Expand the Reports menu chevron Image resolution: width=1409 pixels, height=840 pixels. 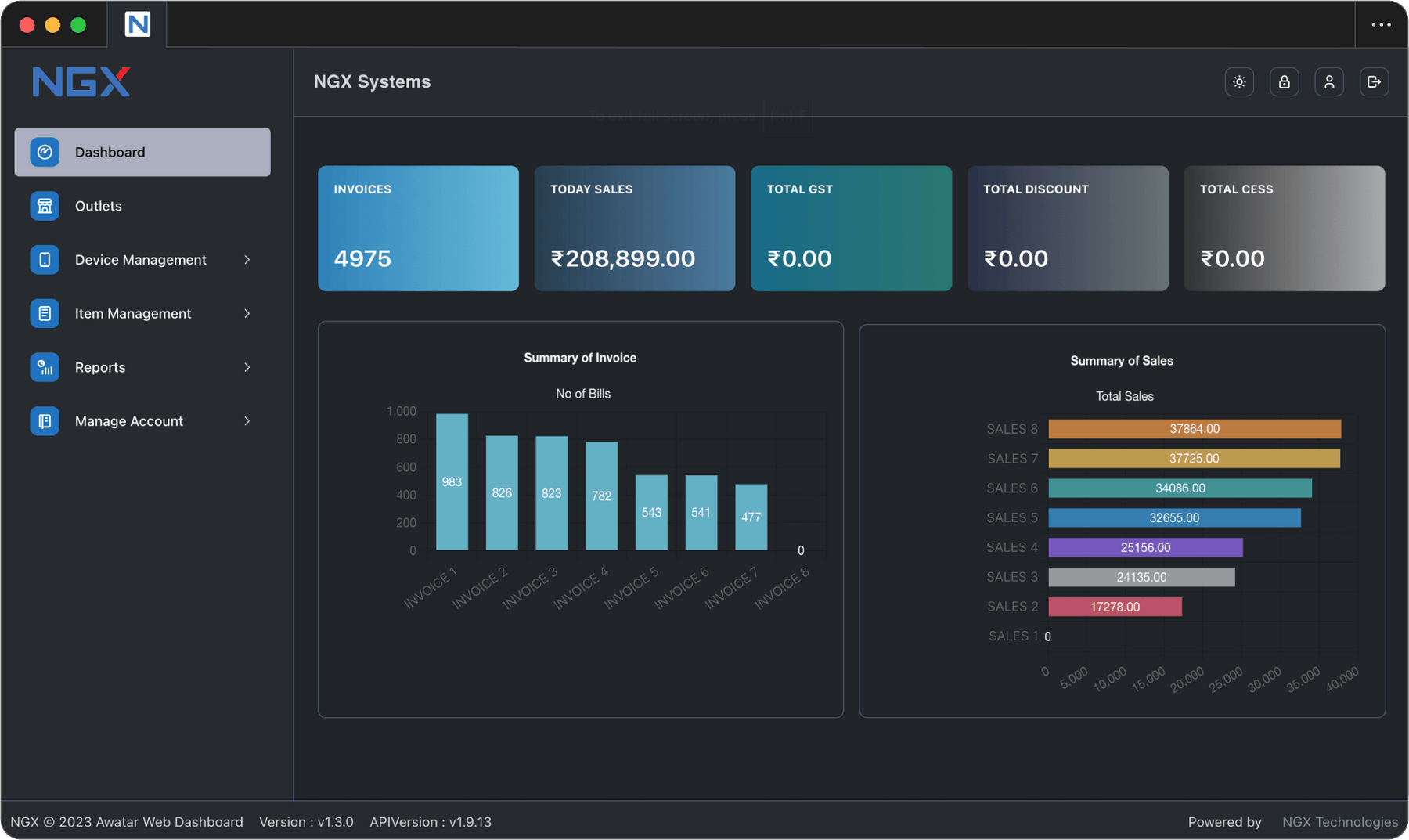247,367
